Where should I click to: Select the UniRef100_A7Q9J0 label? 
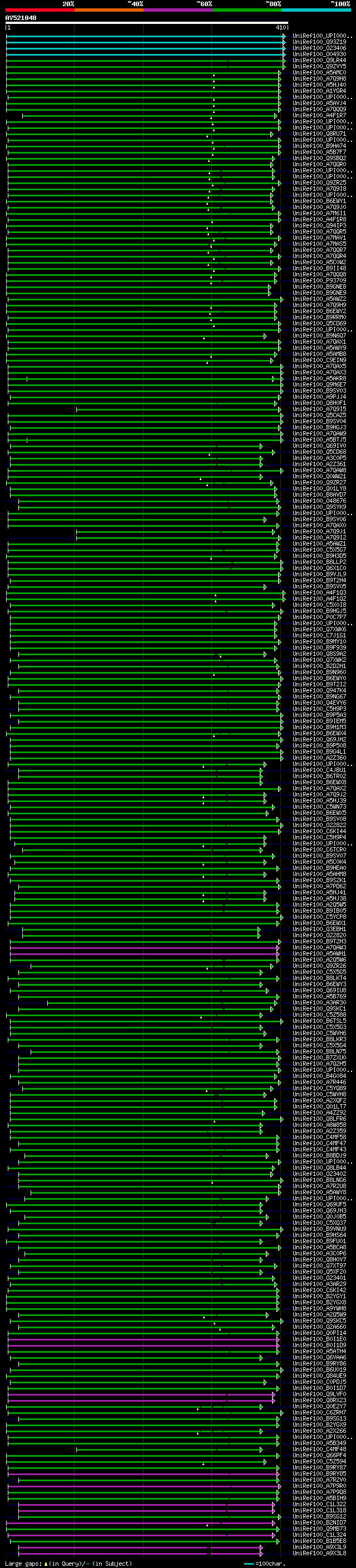[319, 207]
